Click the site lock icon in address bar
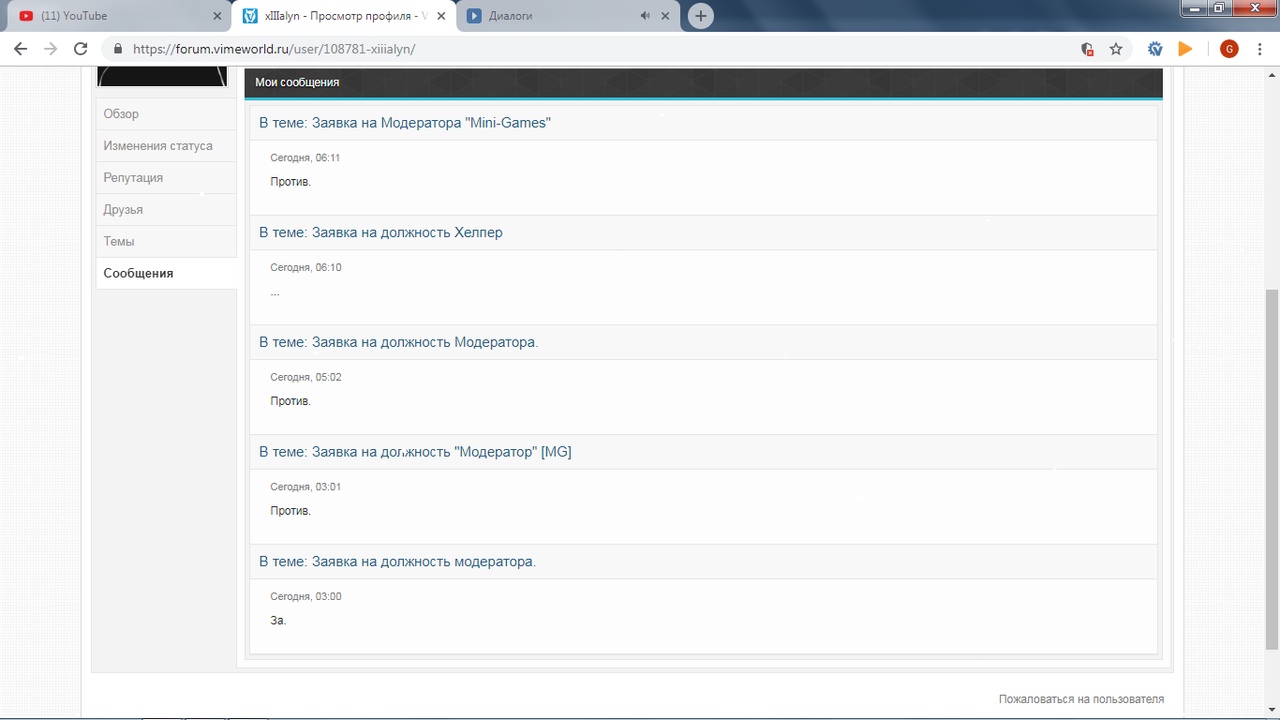1280x720 pixels. 118,49
